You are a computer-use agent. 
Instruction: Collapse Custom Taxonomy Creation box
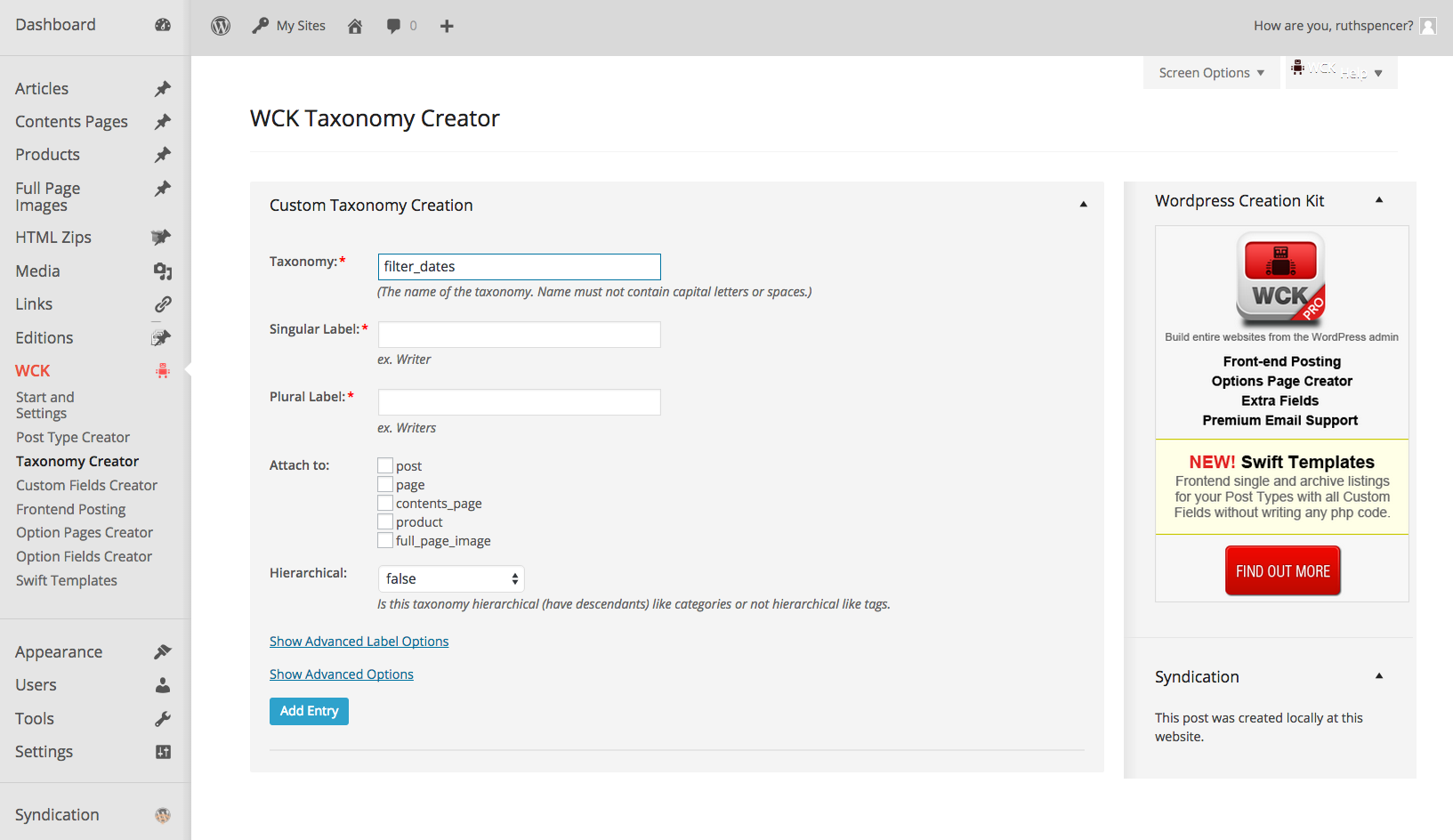pos(1084,205)
